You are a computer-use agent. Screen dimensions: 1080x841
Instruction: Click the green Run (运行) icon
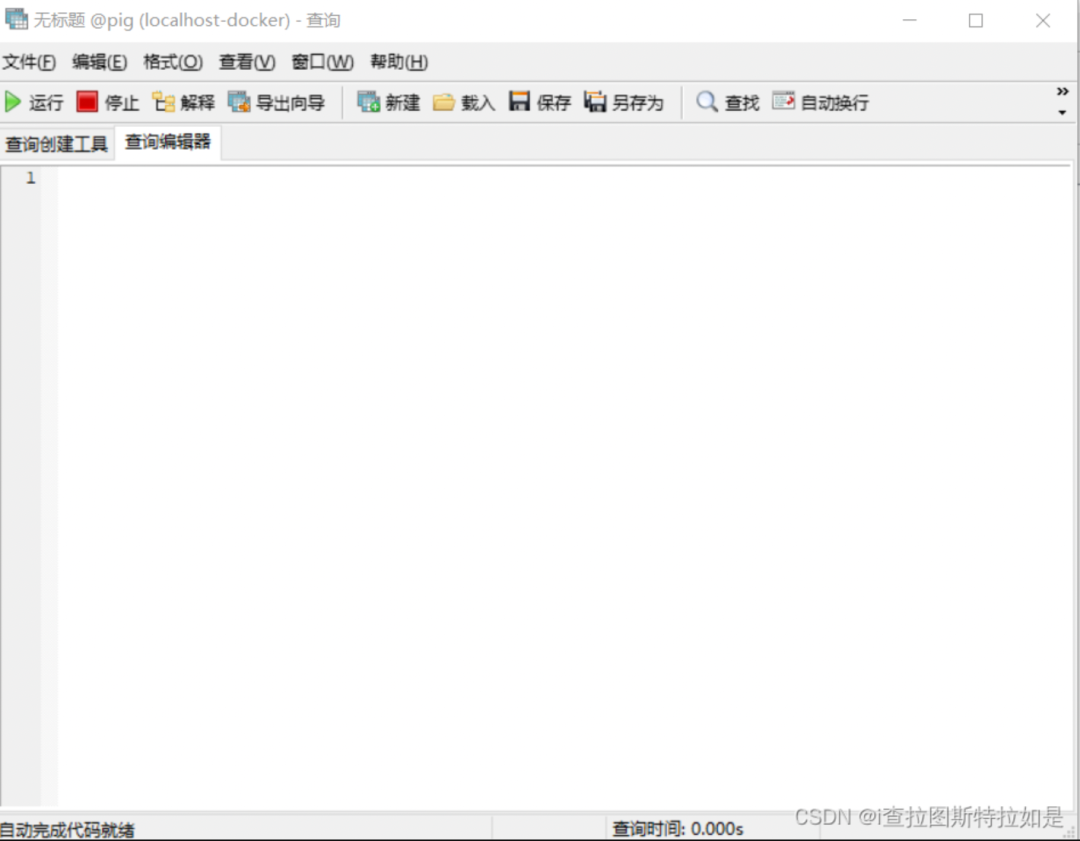[13, 102]
